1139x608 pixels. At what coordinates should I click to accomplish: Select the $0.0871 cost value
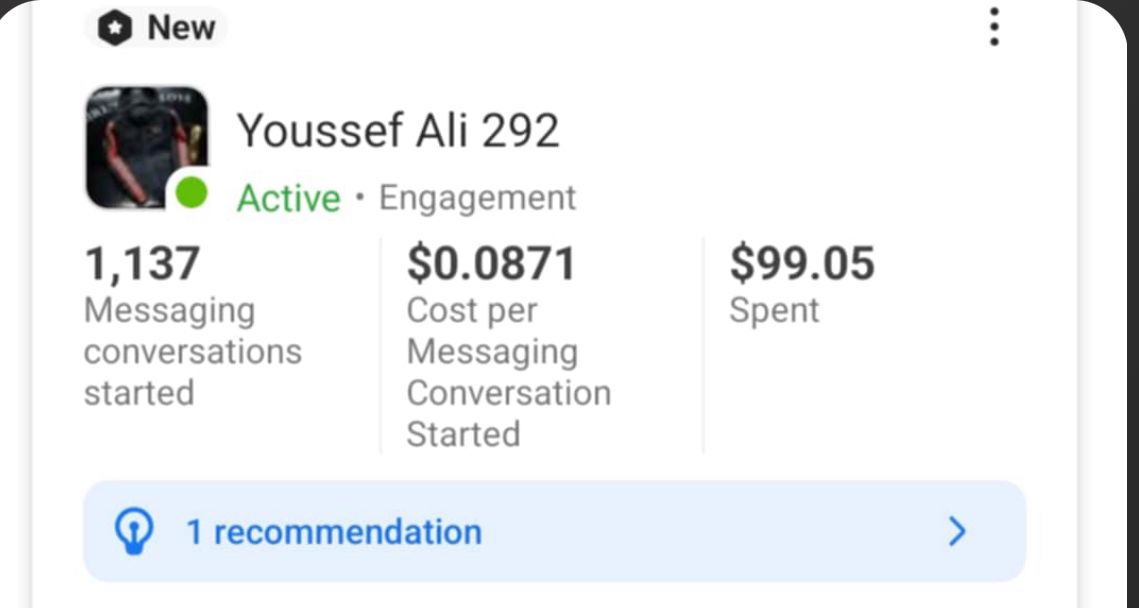tap(491, 264)
